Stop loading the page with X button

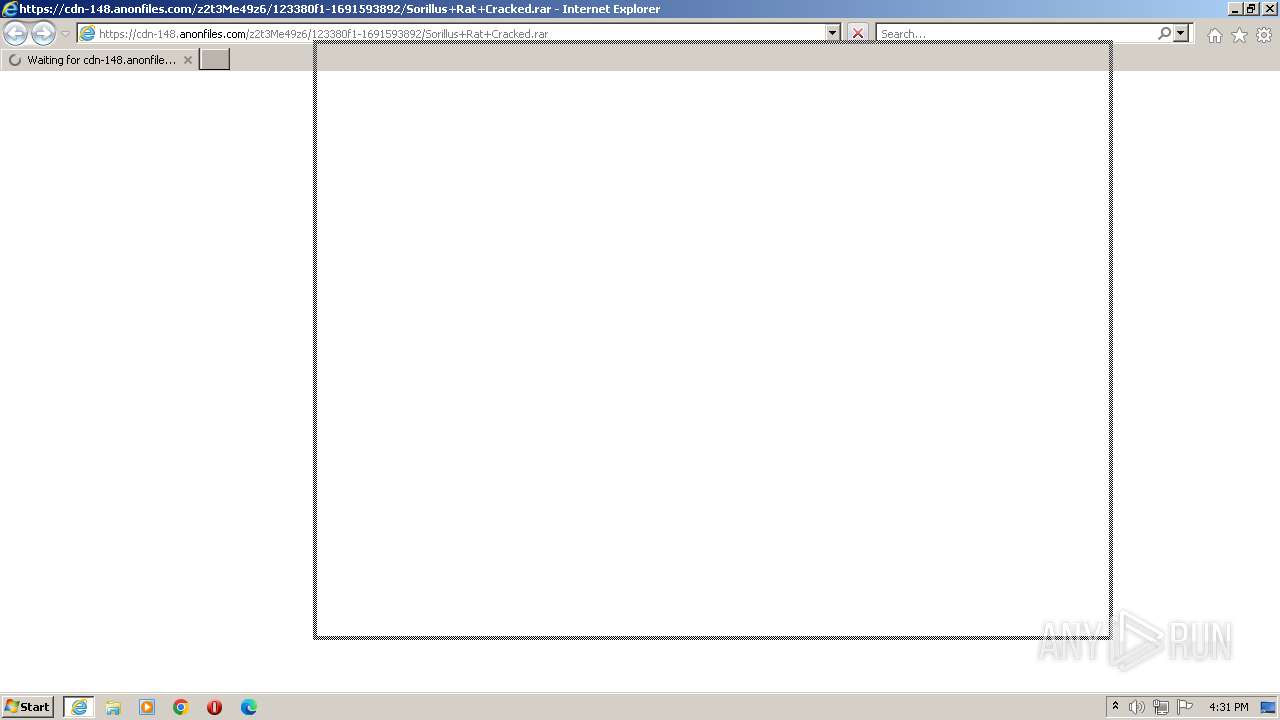pyautogui.click(x=857, y=33)
